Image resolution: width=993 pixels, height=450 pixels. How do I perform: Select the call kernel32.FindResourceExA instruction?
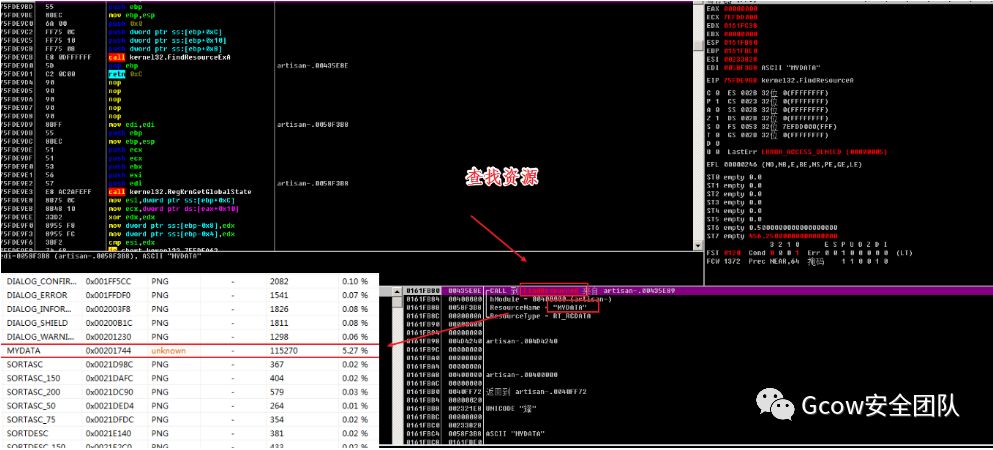pyautogui.click(x=170, y=57)
